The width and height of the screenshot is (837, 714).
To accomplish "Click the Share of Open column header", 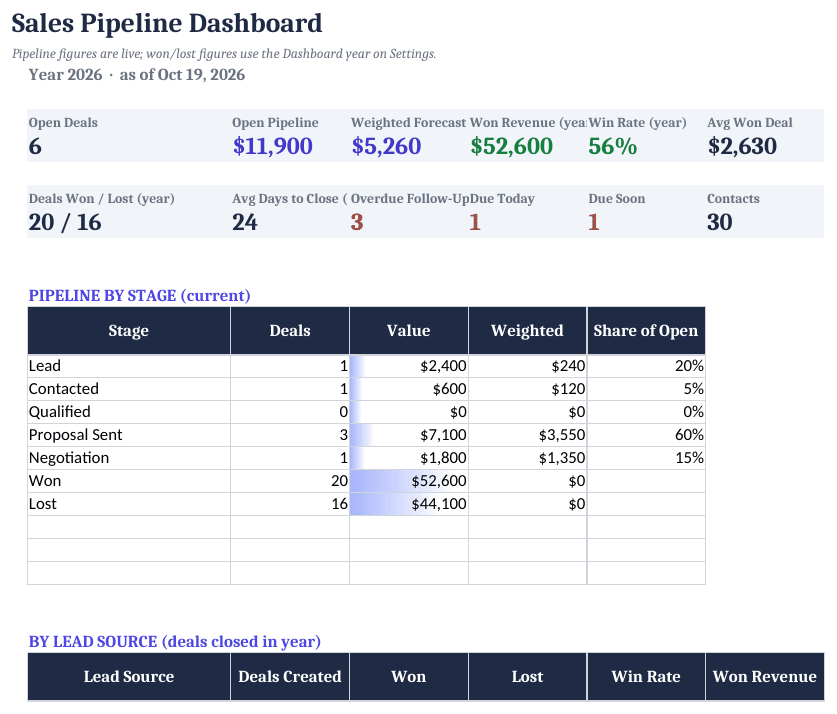I will (x=646, y=331).
